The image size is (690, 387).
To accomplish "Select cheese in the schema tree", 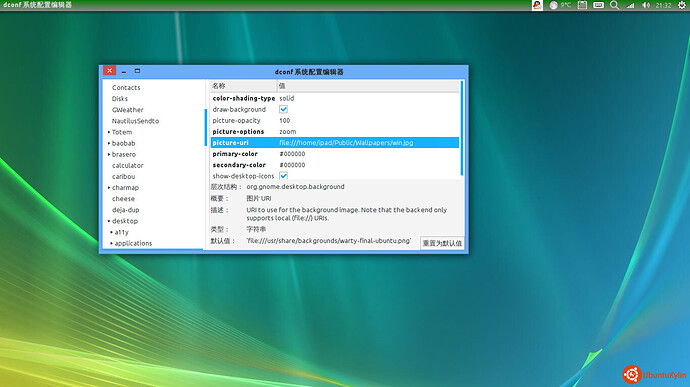I will click(123, 199).
